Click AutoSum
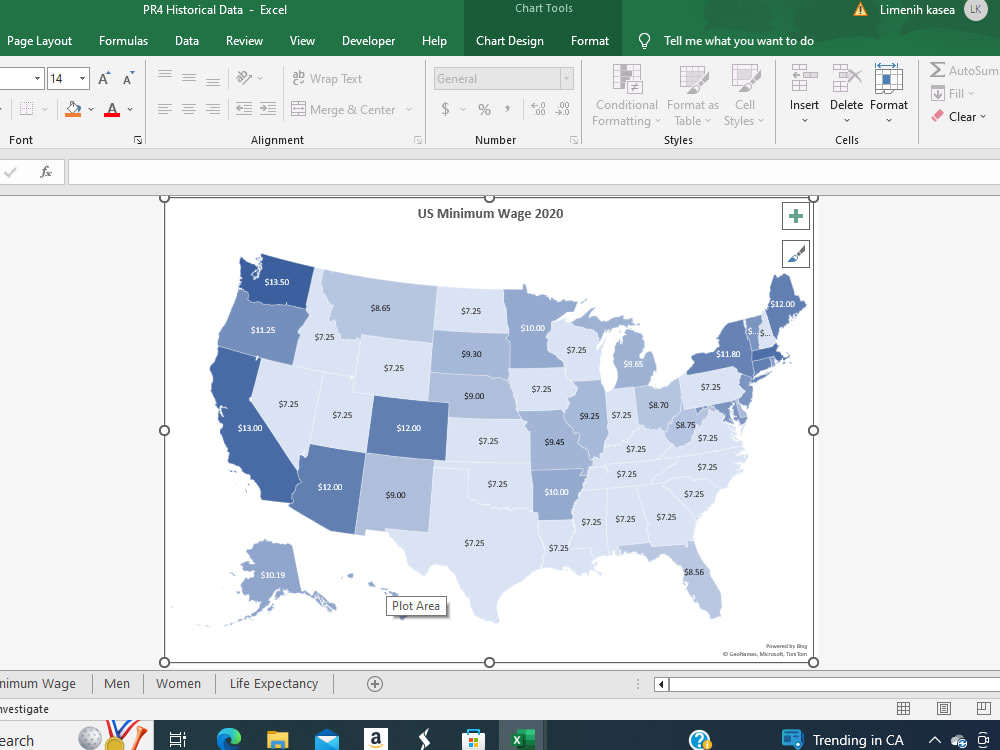Screen dimensions: 1000x750 point(964,70)
